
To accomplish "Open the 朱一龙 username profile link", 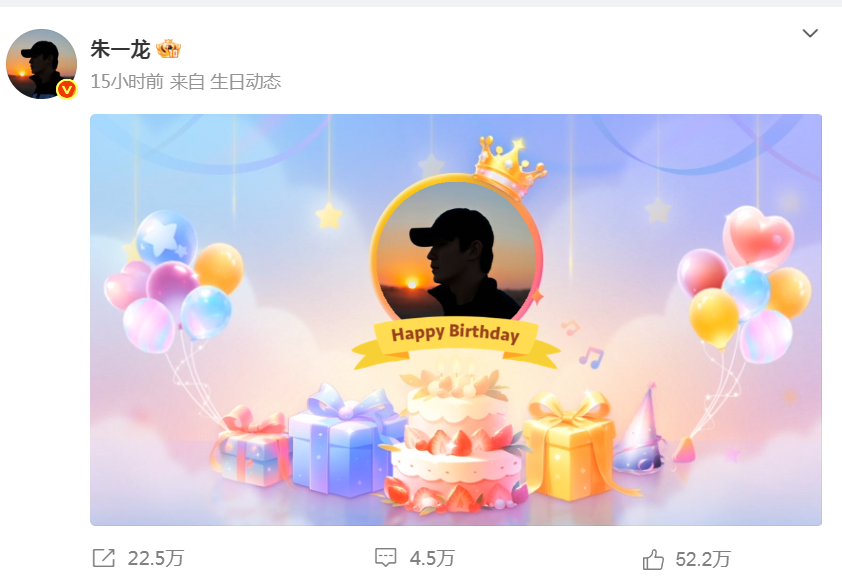I will click(x=120, y=49).
